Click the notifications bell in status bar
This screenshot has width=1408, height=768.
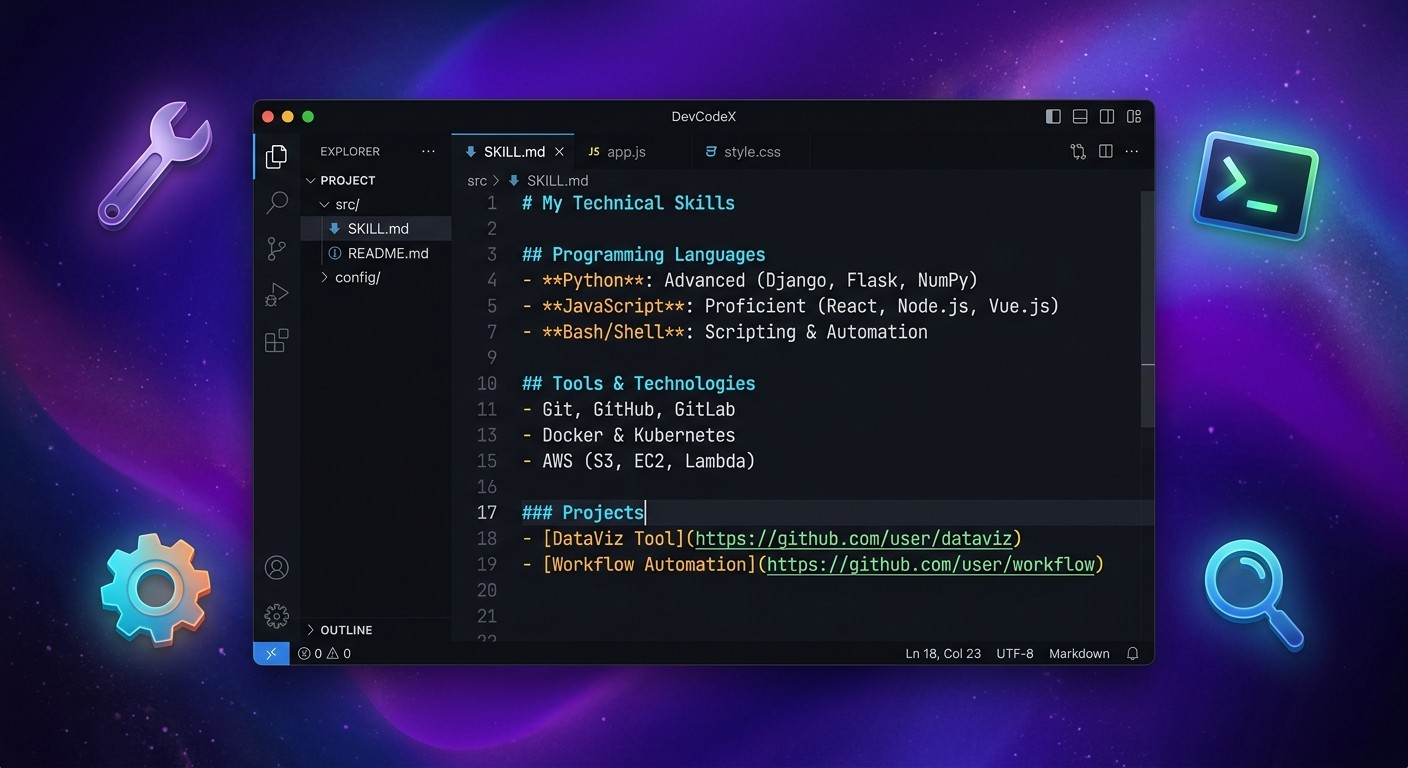tap(1132, 653)
